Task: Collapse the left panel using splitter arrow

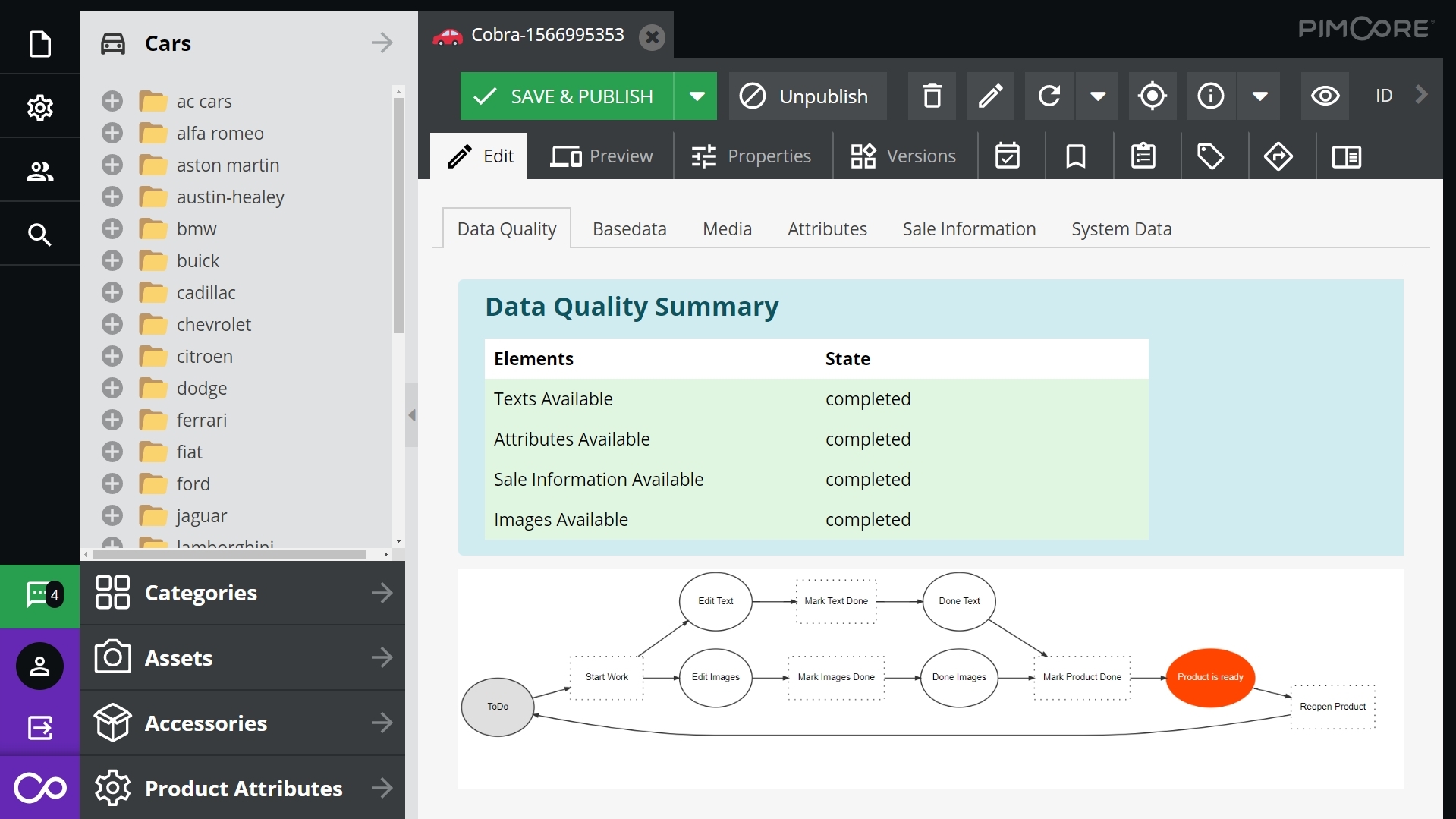Action: 412,415
